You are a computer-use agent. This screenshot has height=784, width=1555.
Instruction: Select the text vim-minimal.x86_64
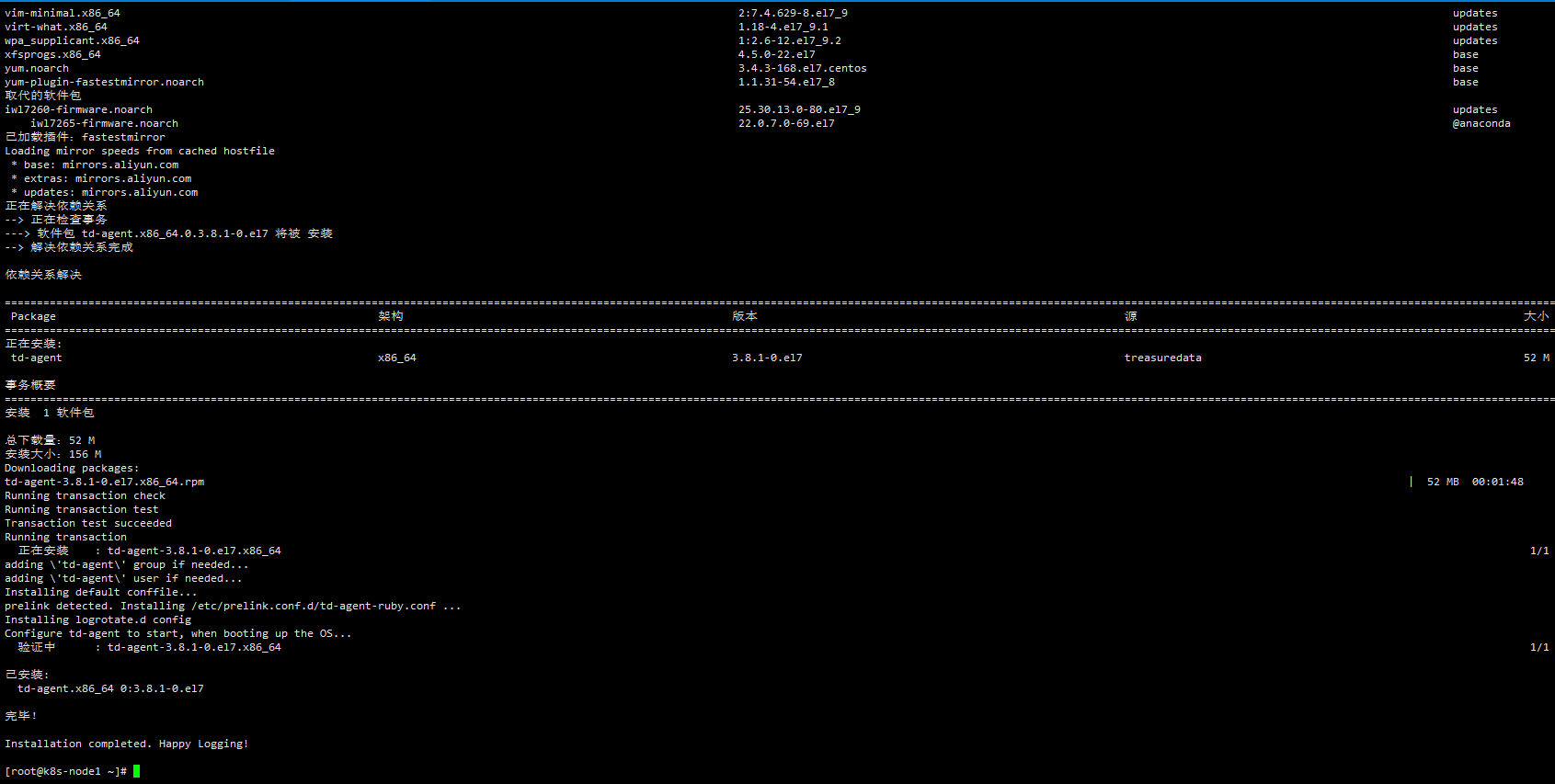[x=63, y=13]
